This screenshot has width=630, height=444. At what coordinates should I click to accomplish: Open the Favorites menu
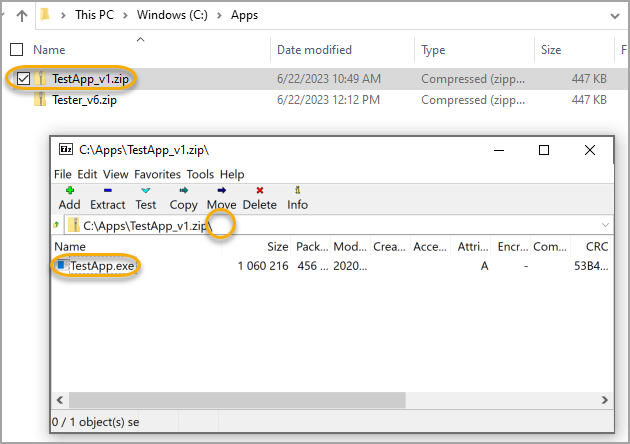click(x=158, y=174)
